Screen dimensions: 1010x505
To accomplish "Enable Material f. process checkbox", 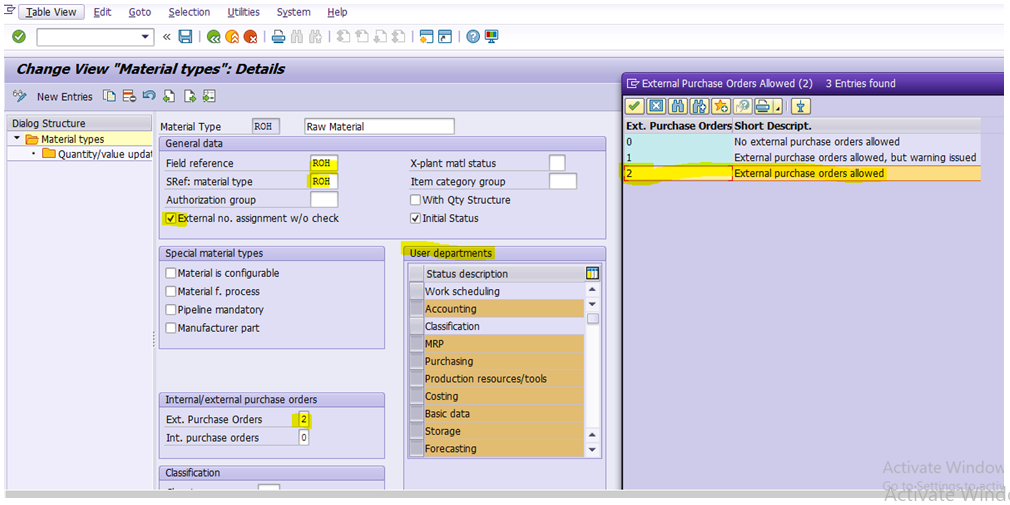I will (x=171, y=291).
